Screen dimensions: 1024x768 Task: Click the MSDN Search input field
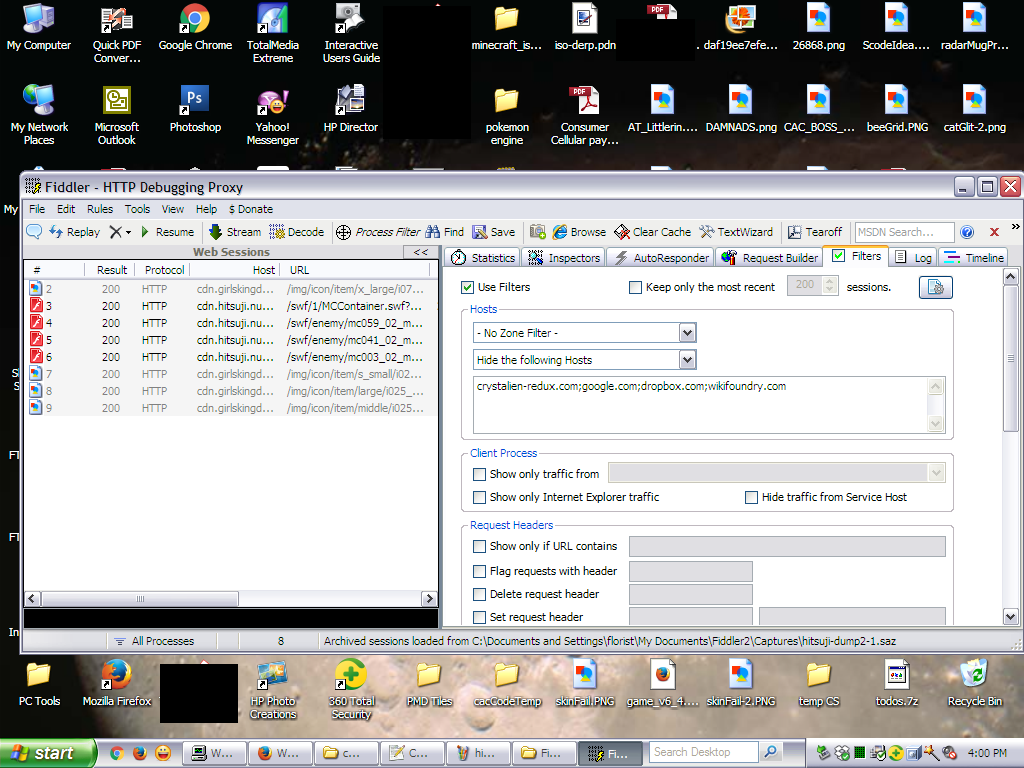click(x=904, y=232)
